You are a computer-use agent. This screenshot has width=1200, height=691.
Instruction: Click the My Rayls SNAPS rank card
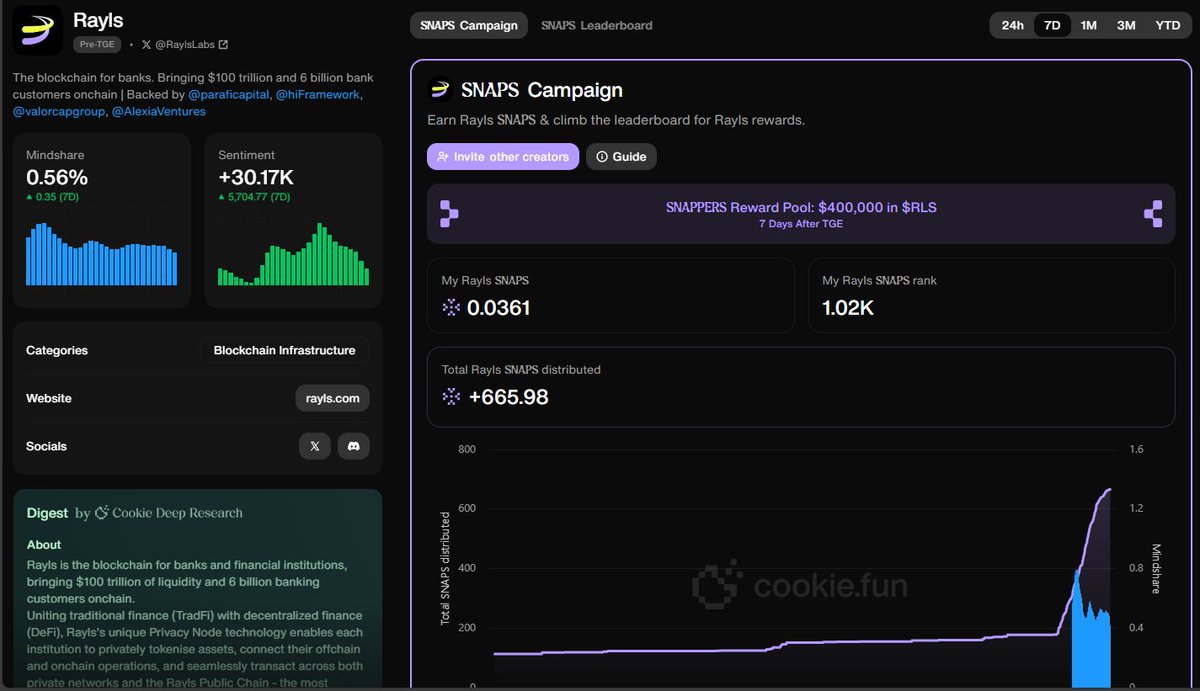tap(991, 295)
